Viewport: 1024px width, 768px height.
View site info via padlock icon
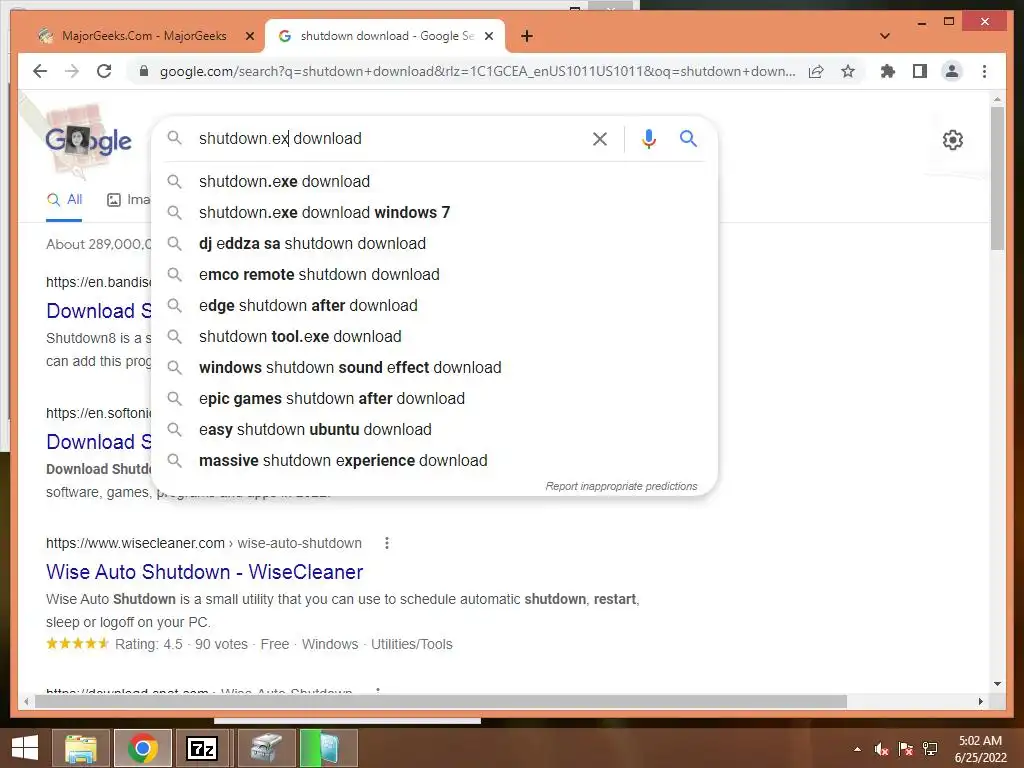pos(144,71)
